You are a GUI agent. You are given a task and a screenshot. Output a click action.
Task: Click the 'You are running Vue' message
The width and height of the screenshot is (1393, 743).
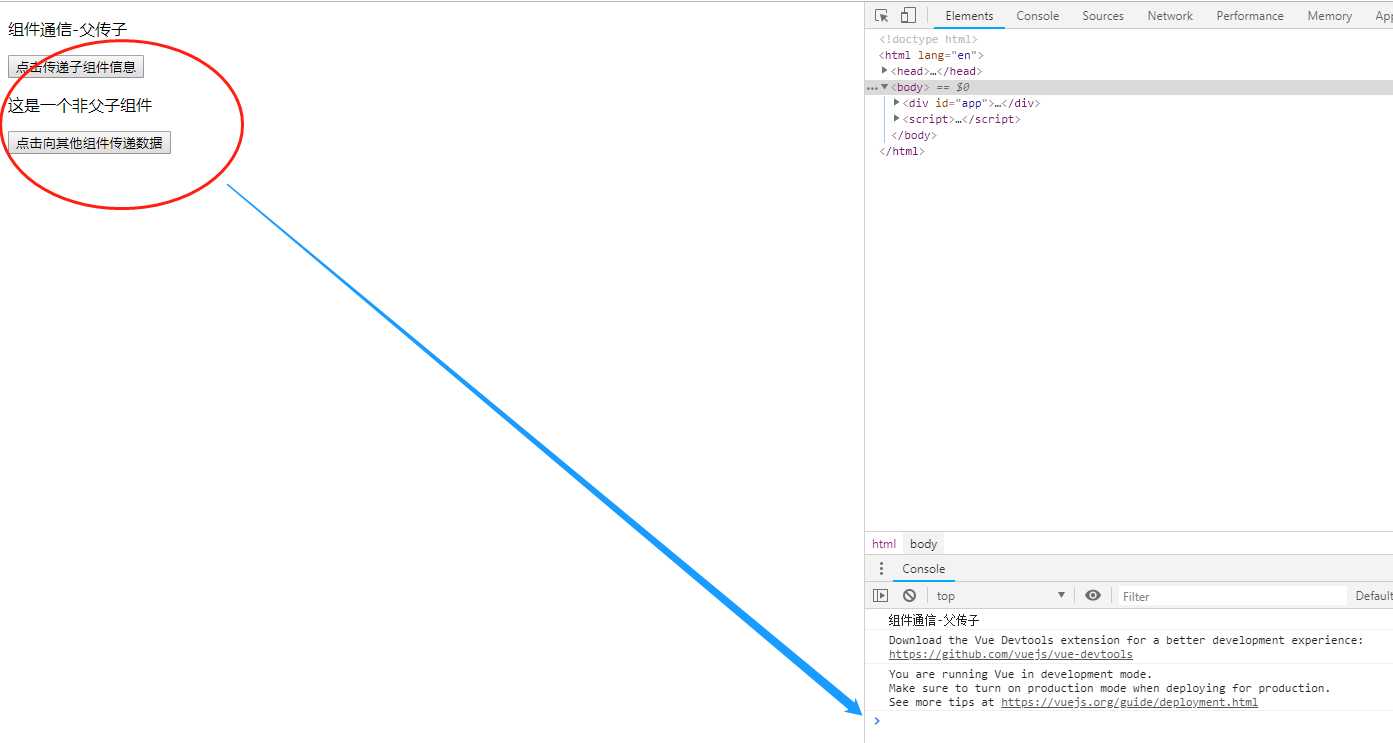(1020, 674)
